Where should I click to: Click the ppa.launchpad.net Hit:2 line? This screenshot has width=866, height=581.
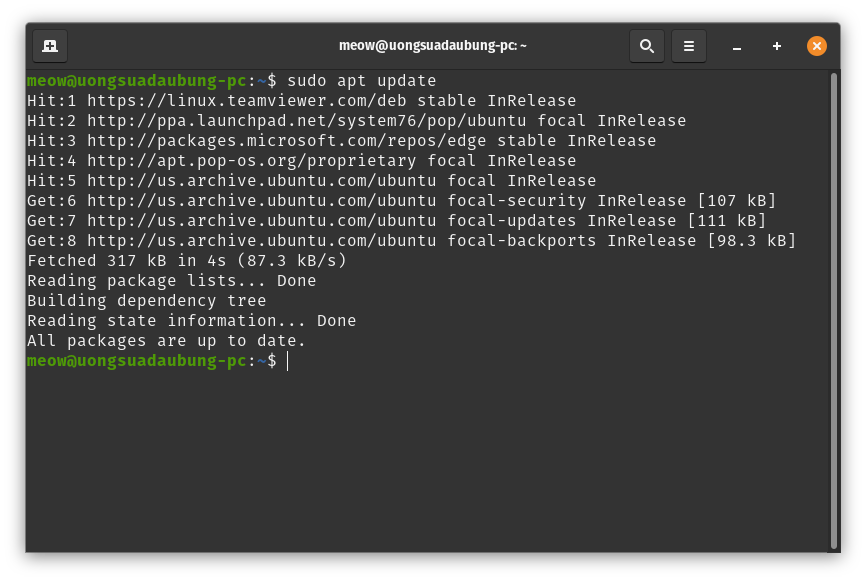(x=356, y=121)
